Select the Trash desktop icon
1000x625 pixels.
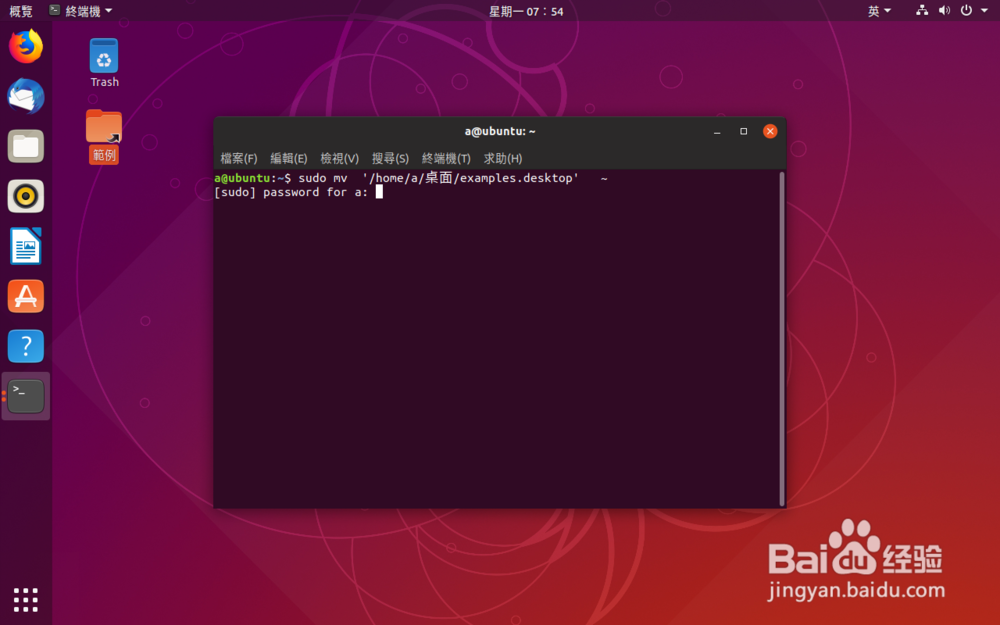104,62
